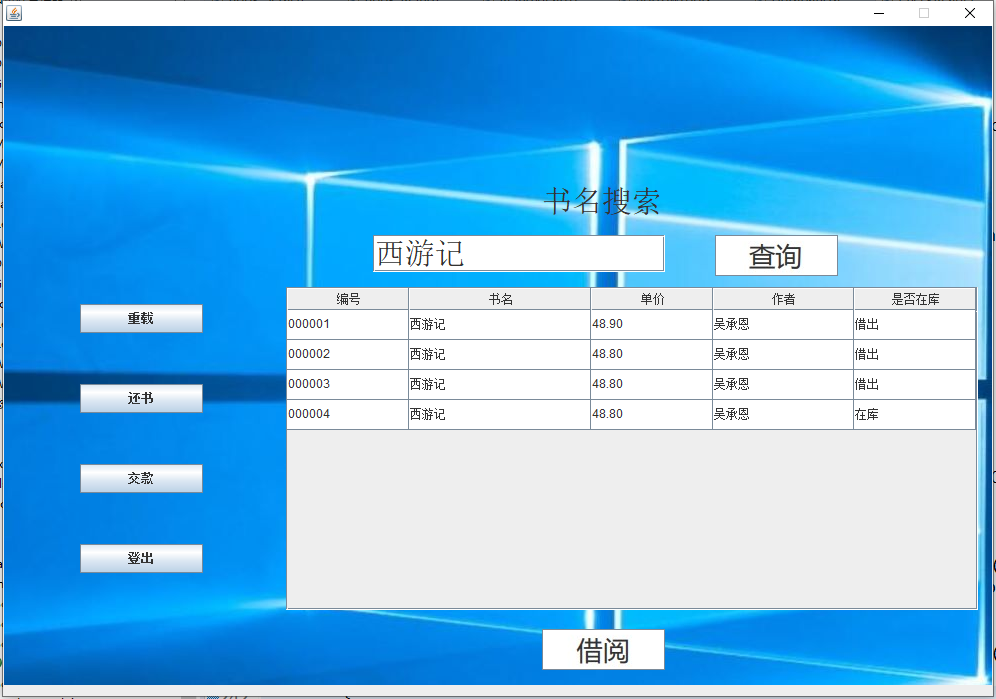
Task: Click the 是否在库 column header
Action: [x=915, y=299]
